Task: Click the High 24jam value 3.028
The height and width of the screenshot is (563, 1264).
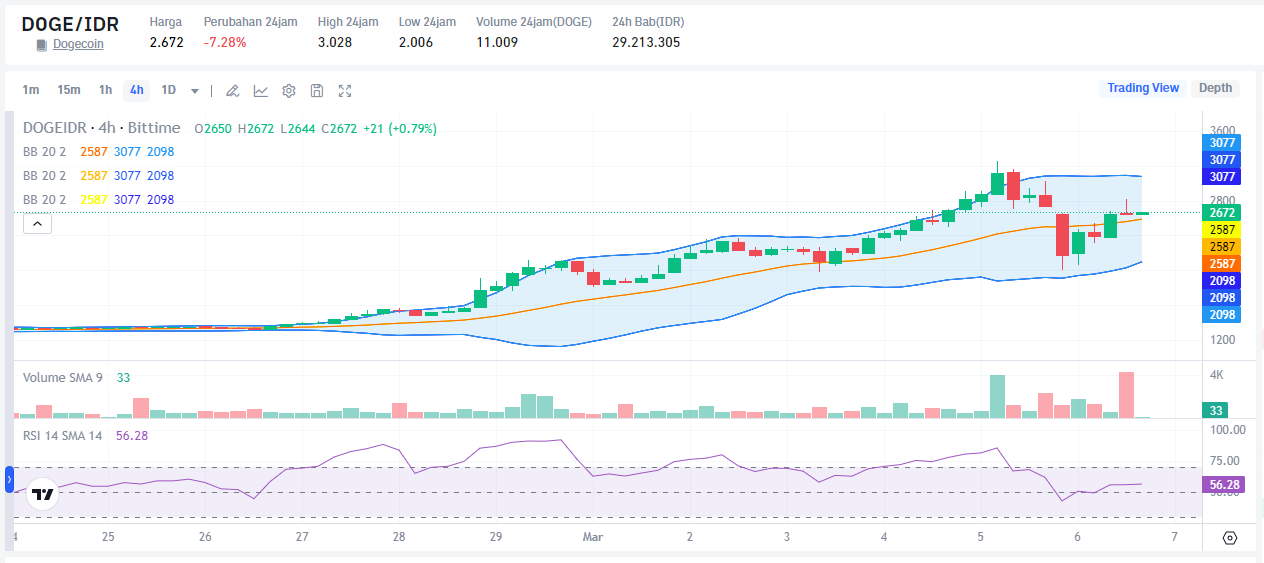Action: pos(335,43)
